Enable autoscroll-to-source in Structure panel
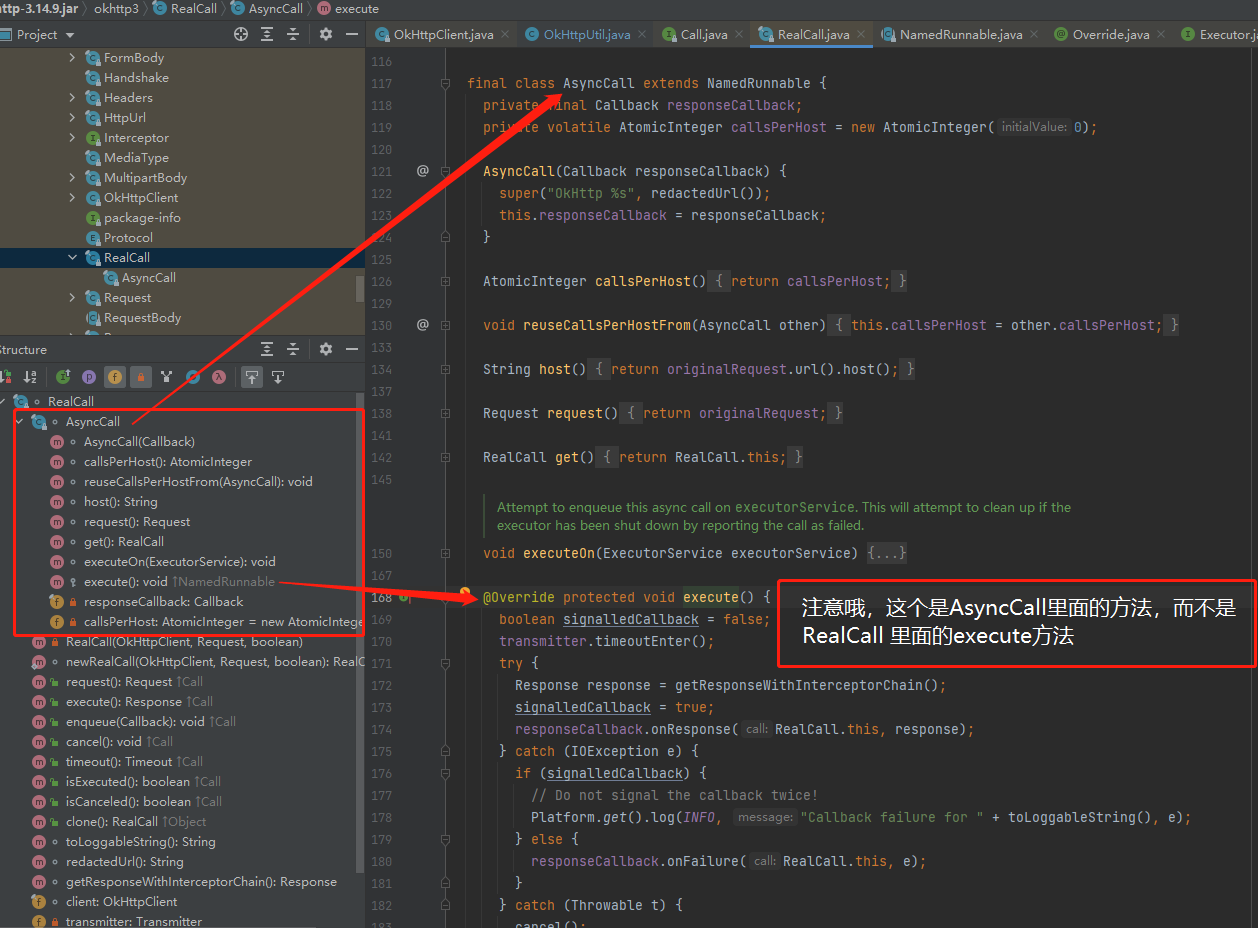This screenshot has width=1258, height=928. 252,377
